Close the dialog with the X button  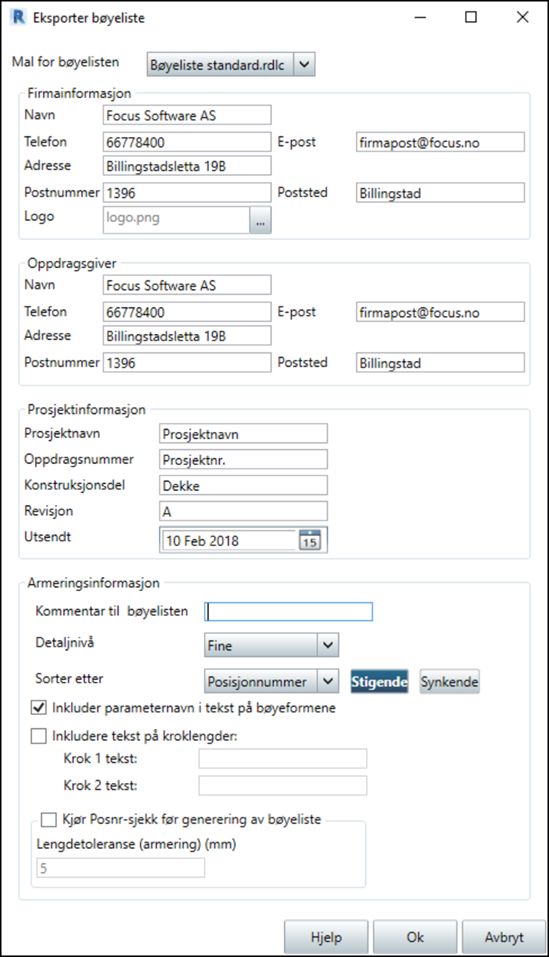pyautogui.click(x=523, y=17)
